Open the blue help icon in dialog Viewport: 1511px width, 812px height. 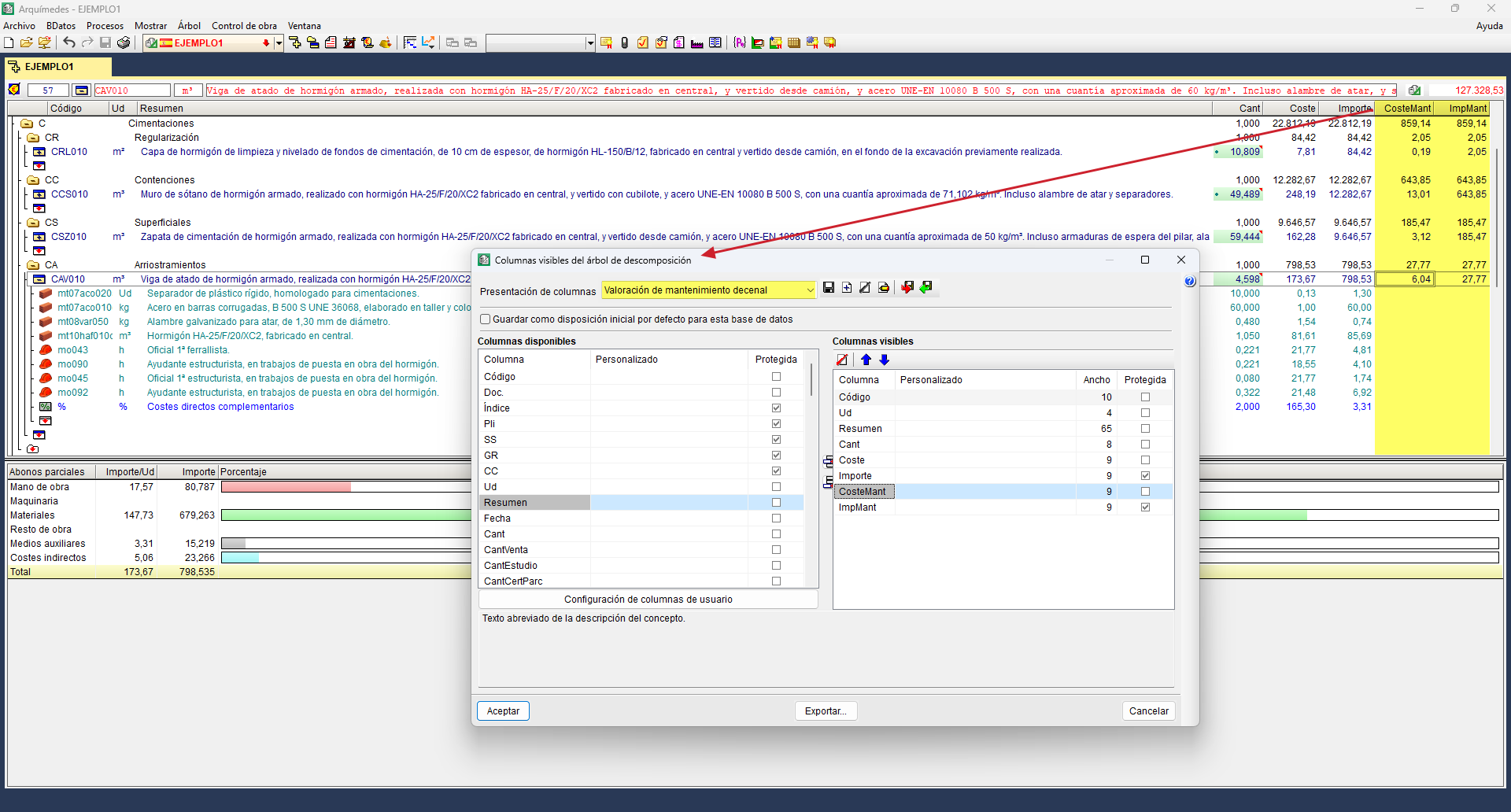click(1190, 282)
